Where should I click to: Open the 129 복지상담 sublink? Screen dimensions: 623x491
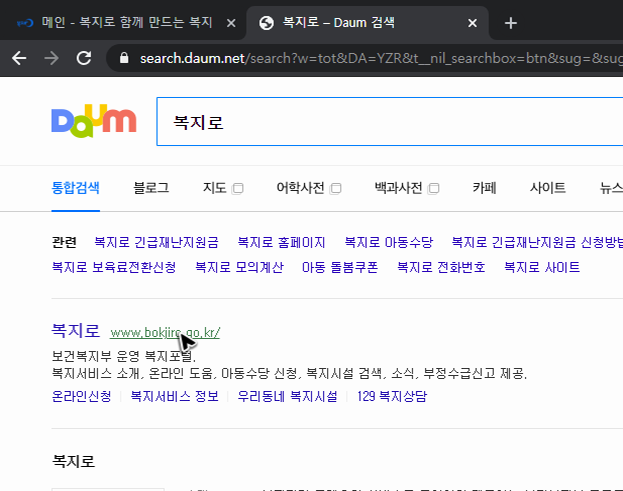click(392, 396)
